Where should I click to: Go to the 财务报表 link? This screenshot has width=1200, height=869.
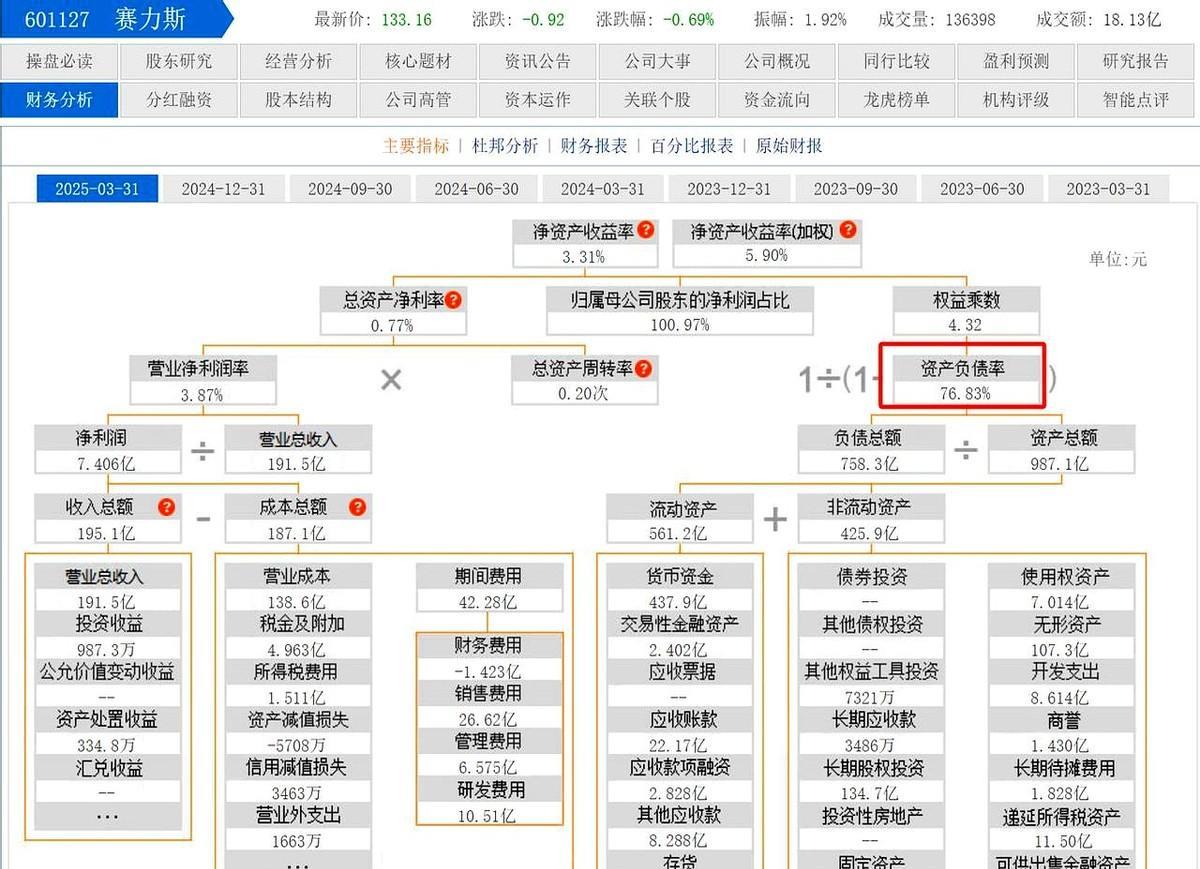pyautogui.click(x=594, y=146)
